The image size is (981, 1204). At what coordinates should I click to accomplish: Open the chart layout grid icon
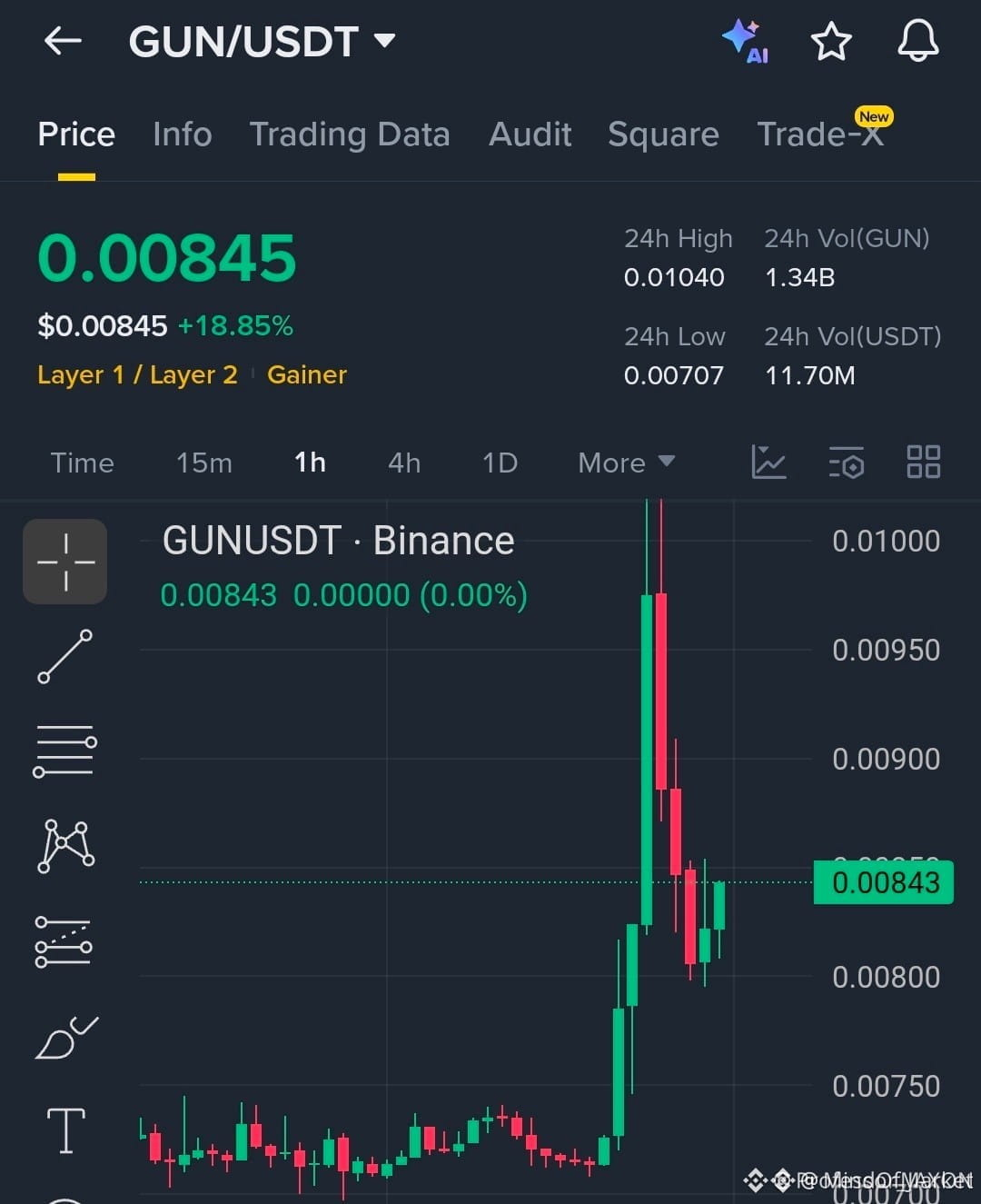click(x=923, y=462)
